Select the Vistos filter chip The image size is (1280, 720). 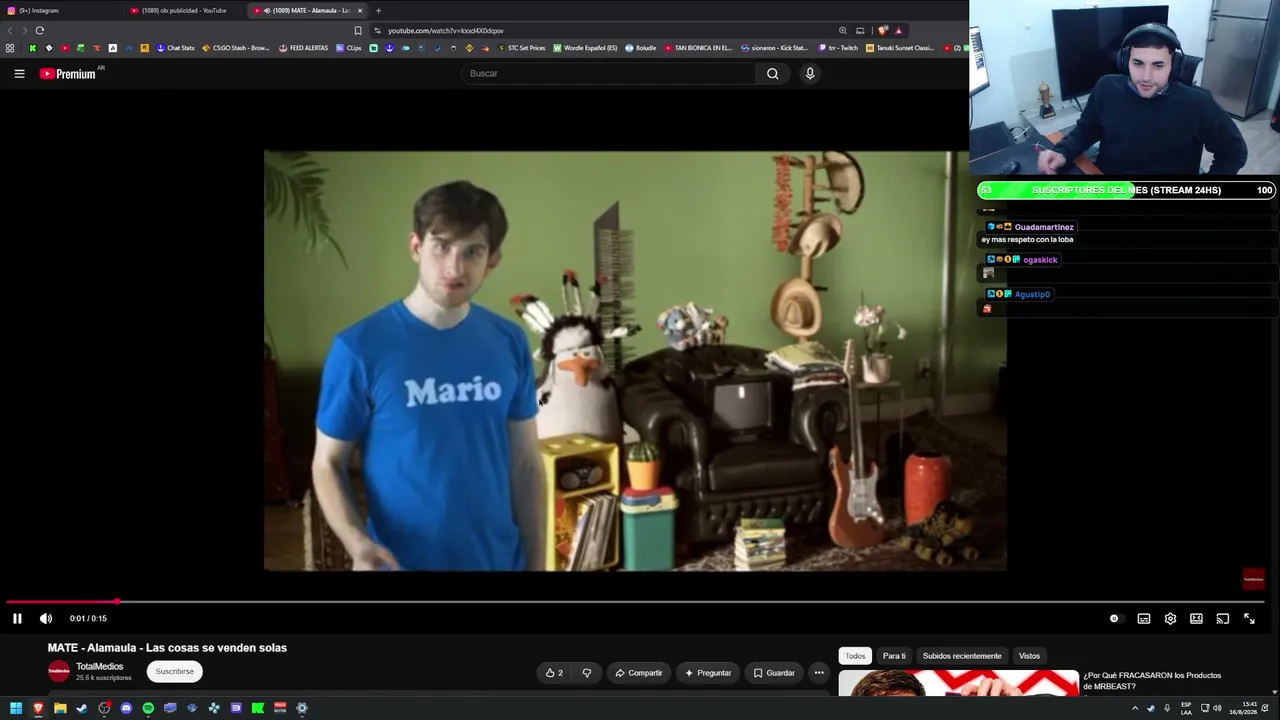click(1029, 656)
